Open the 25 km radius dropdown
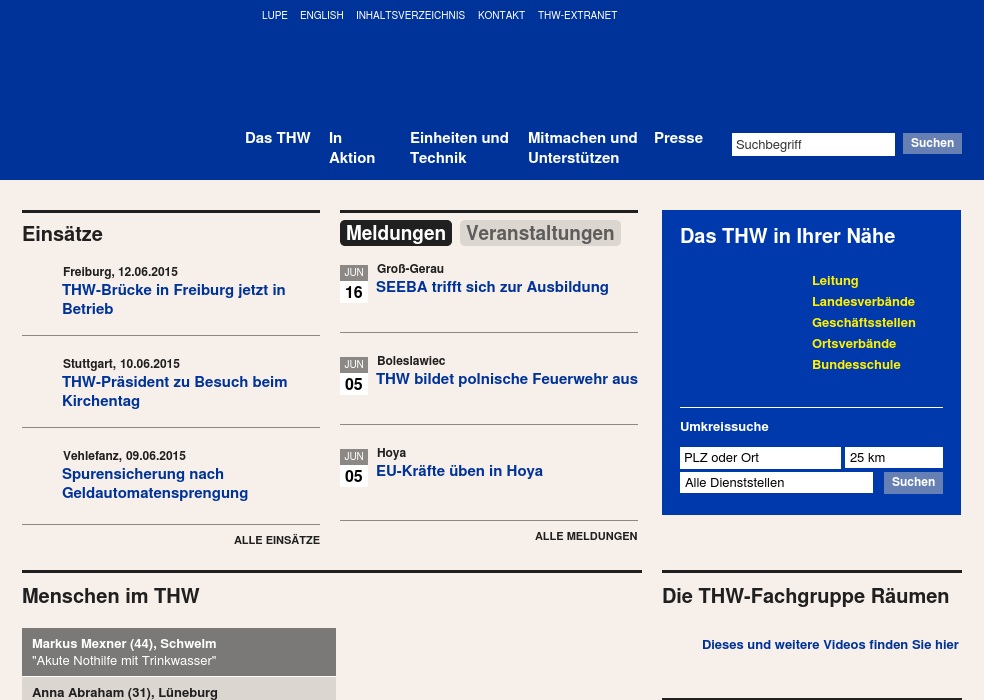The width and height of the screenshot is (984, 700). 893,458
